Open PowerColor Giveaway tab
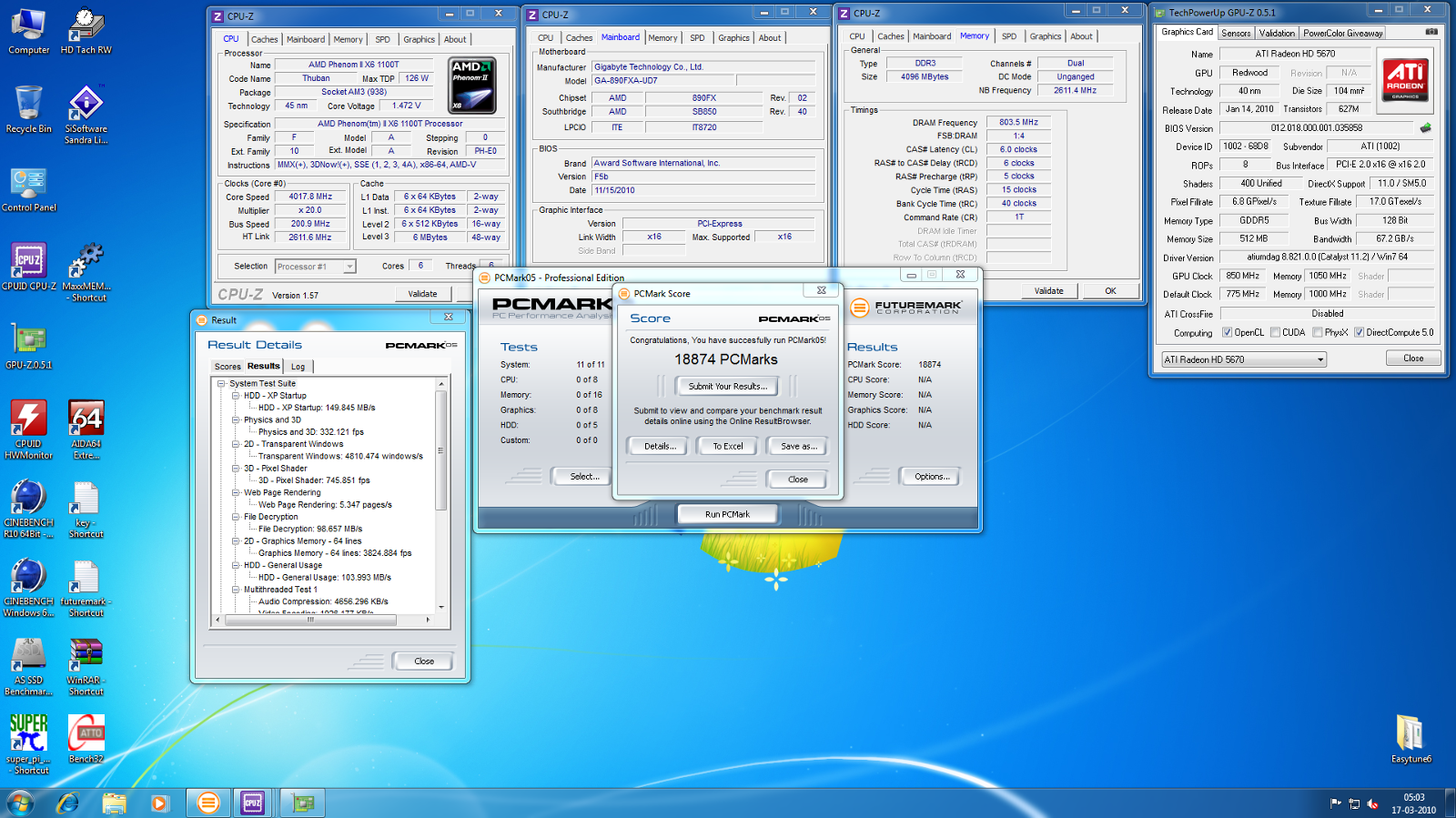This screenshot has width=1456, height=818. pyautogui.click(x=1342, y=33)
